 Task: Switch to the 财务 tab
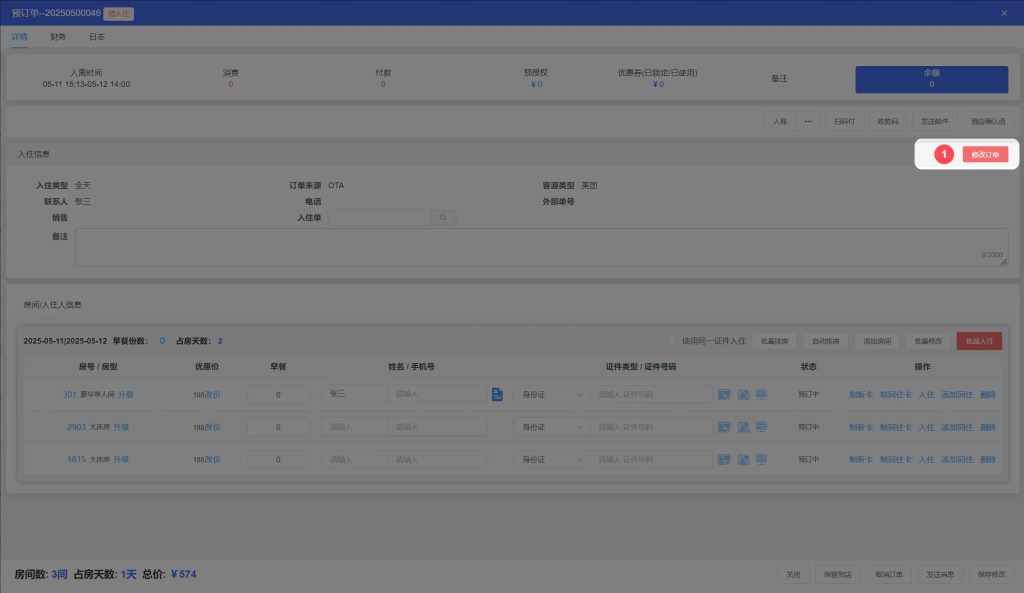click(58, 37)
